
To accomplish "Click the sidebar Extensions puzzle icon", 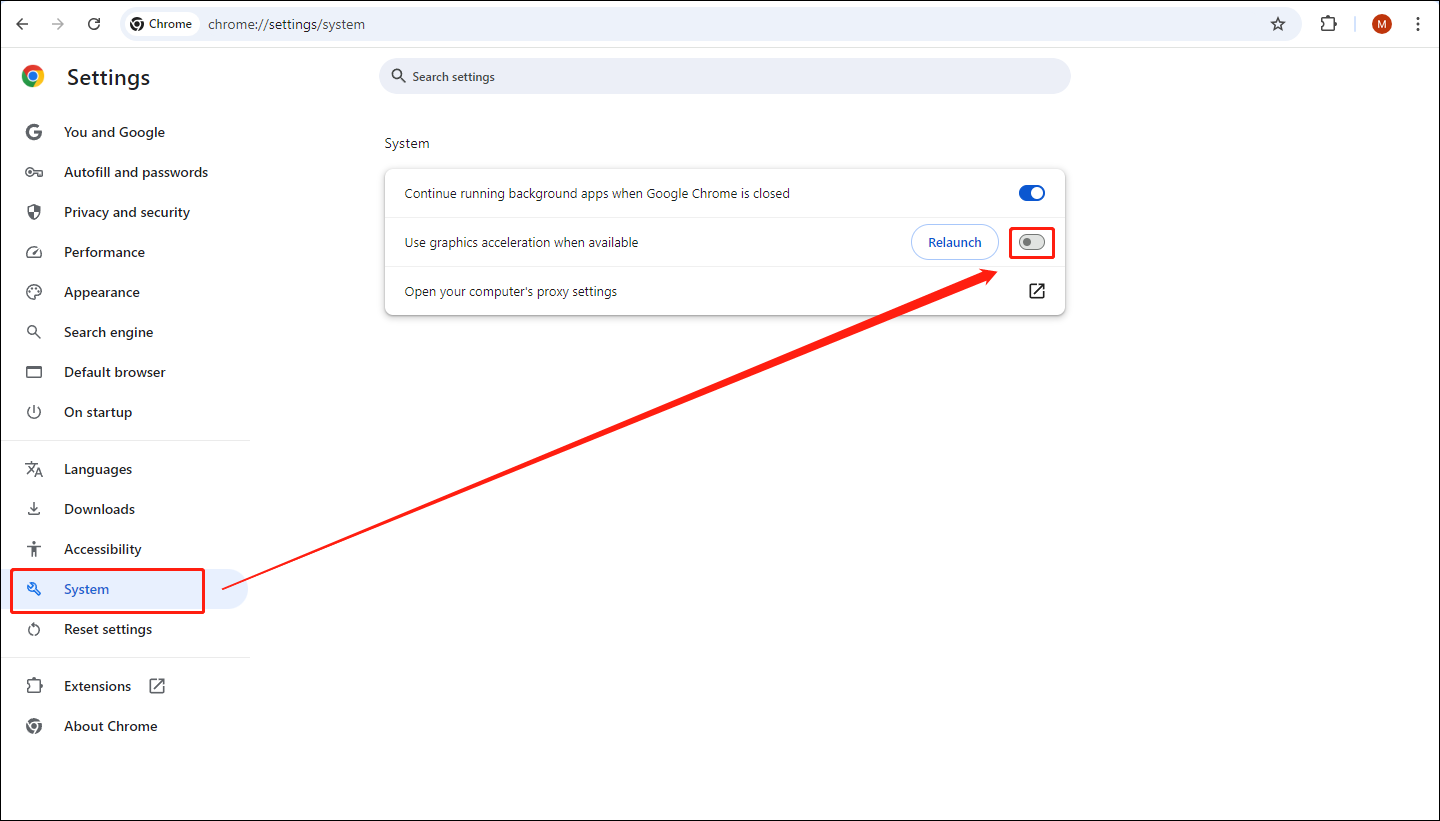I will pos(34,686).
